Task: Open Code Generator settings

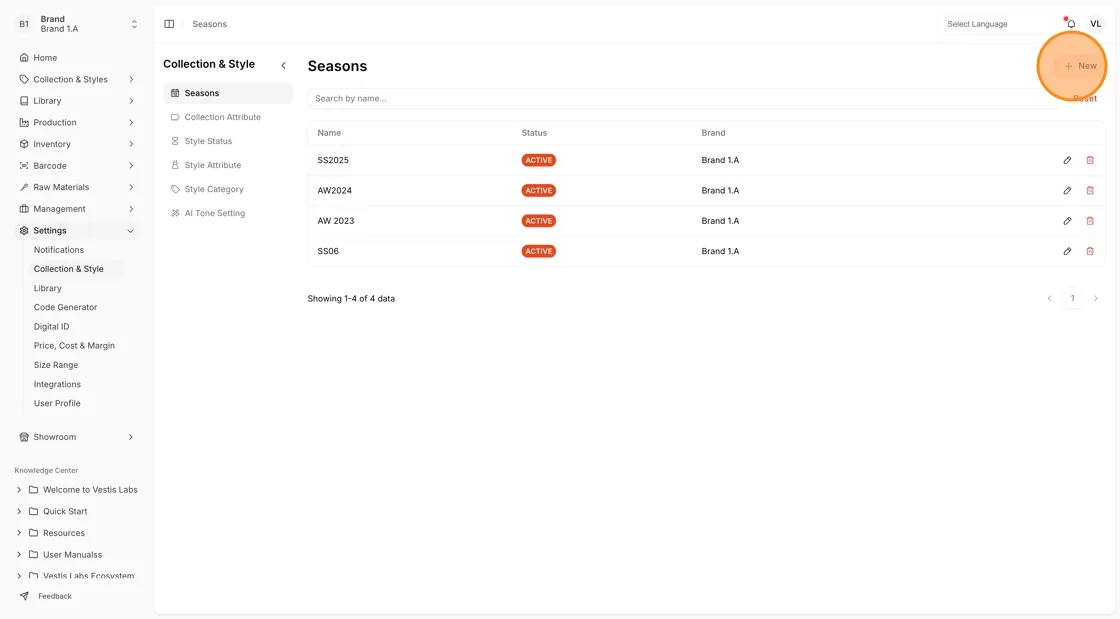Action: pyautogui.click(x=65, y=307)
